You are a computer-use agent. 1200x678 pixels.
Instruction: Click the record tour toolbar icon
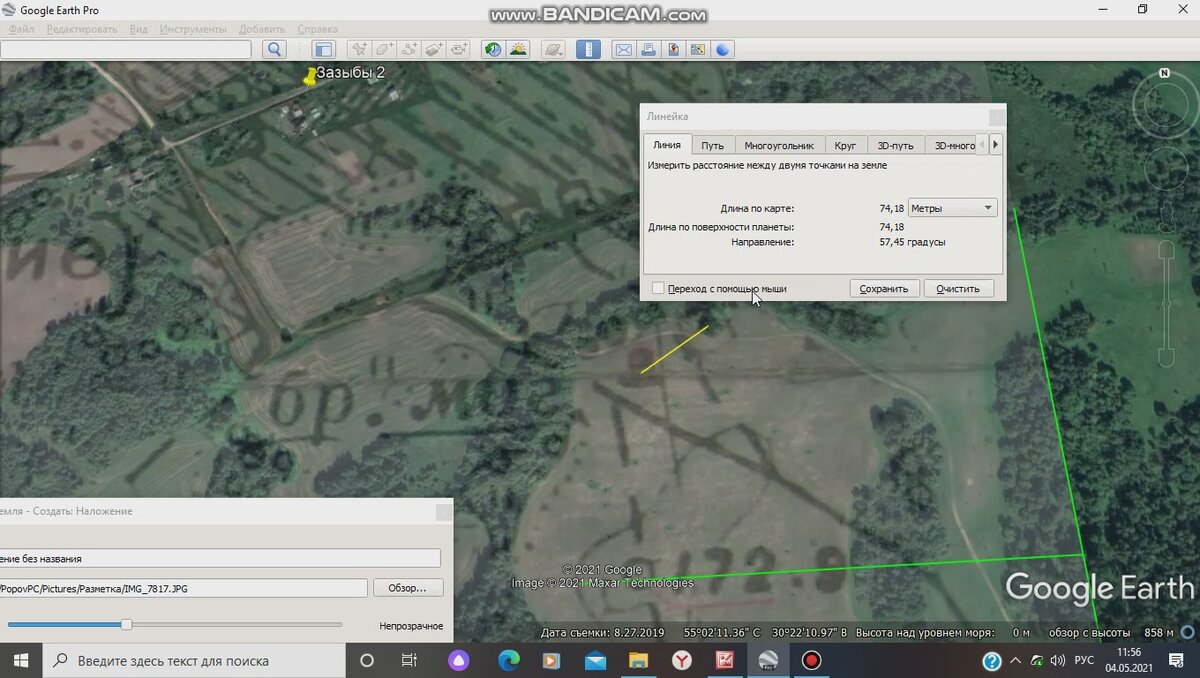click(x=459, y=49)
